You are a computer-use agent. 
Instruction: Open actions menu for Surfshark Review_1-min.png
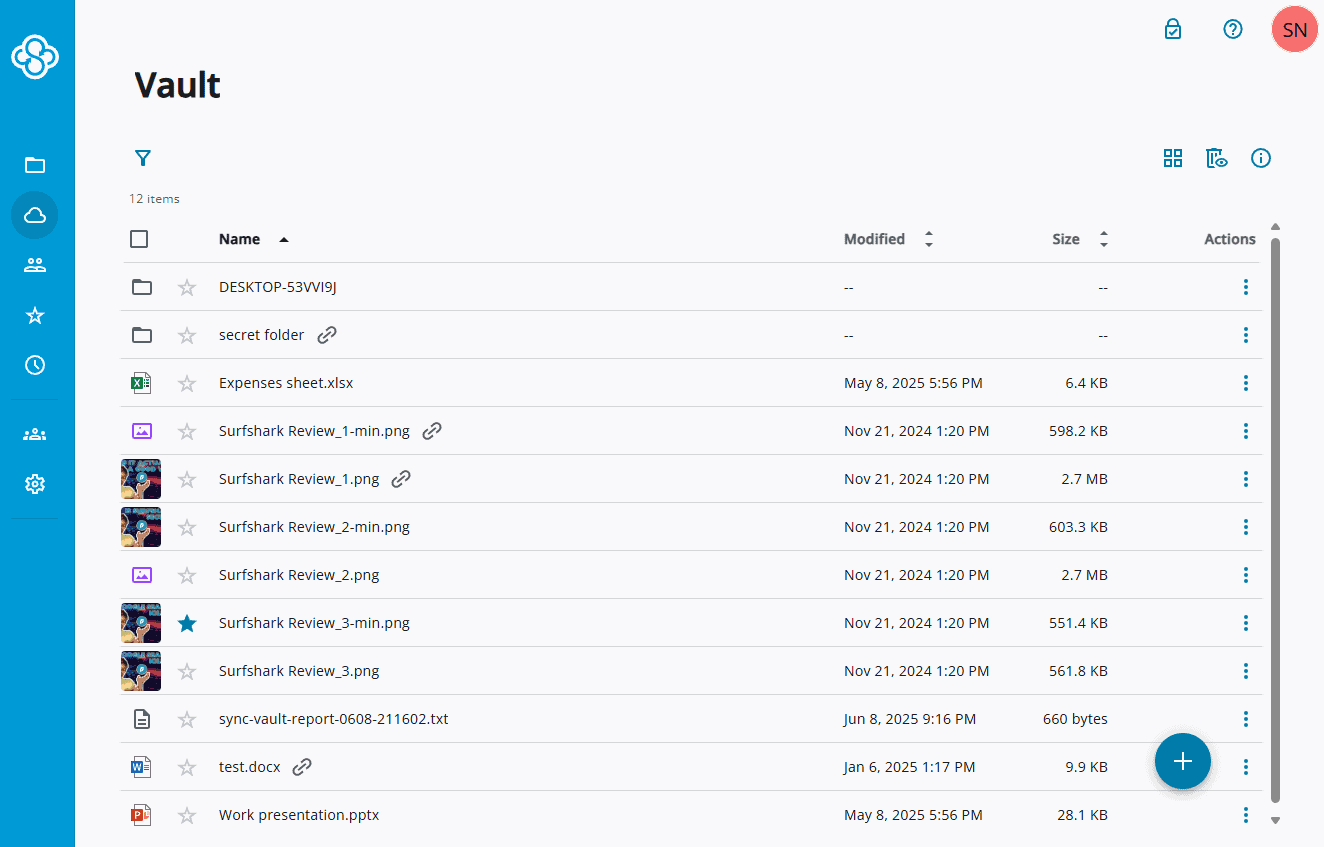pos(1246,431)
